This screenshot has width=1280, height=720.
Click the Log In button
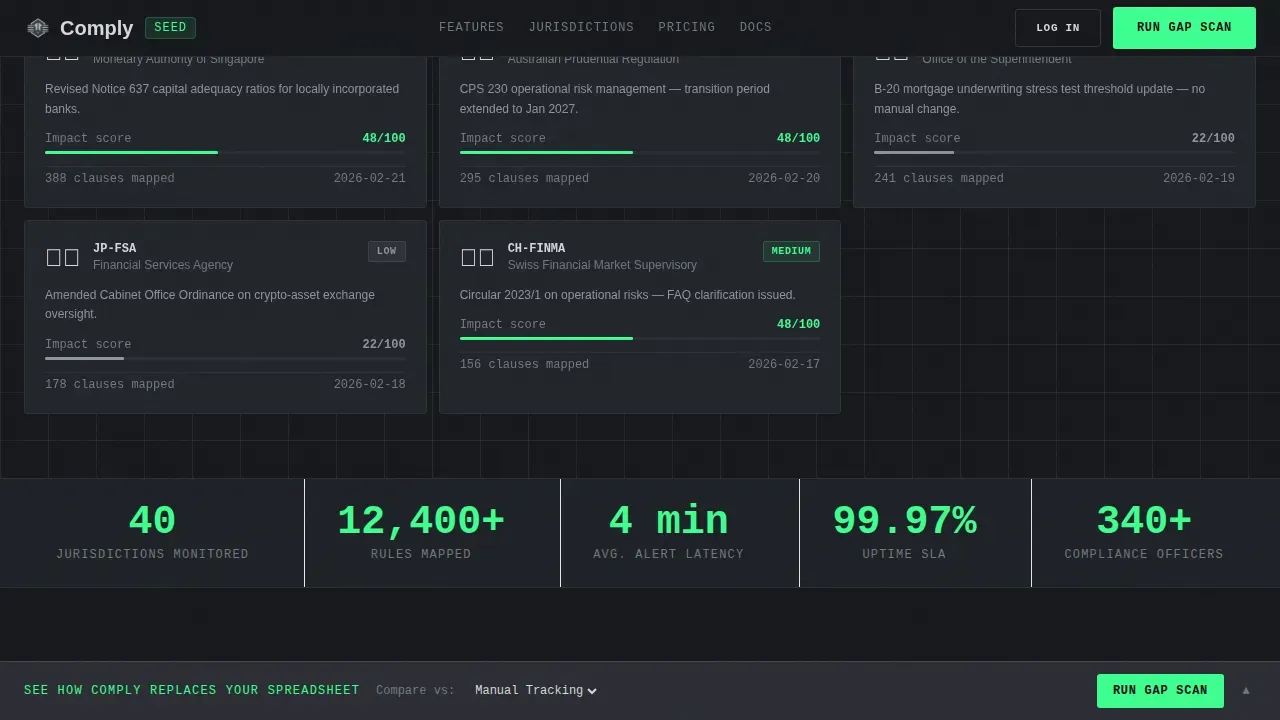(x=1058, y=28)
